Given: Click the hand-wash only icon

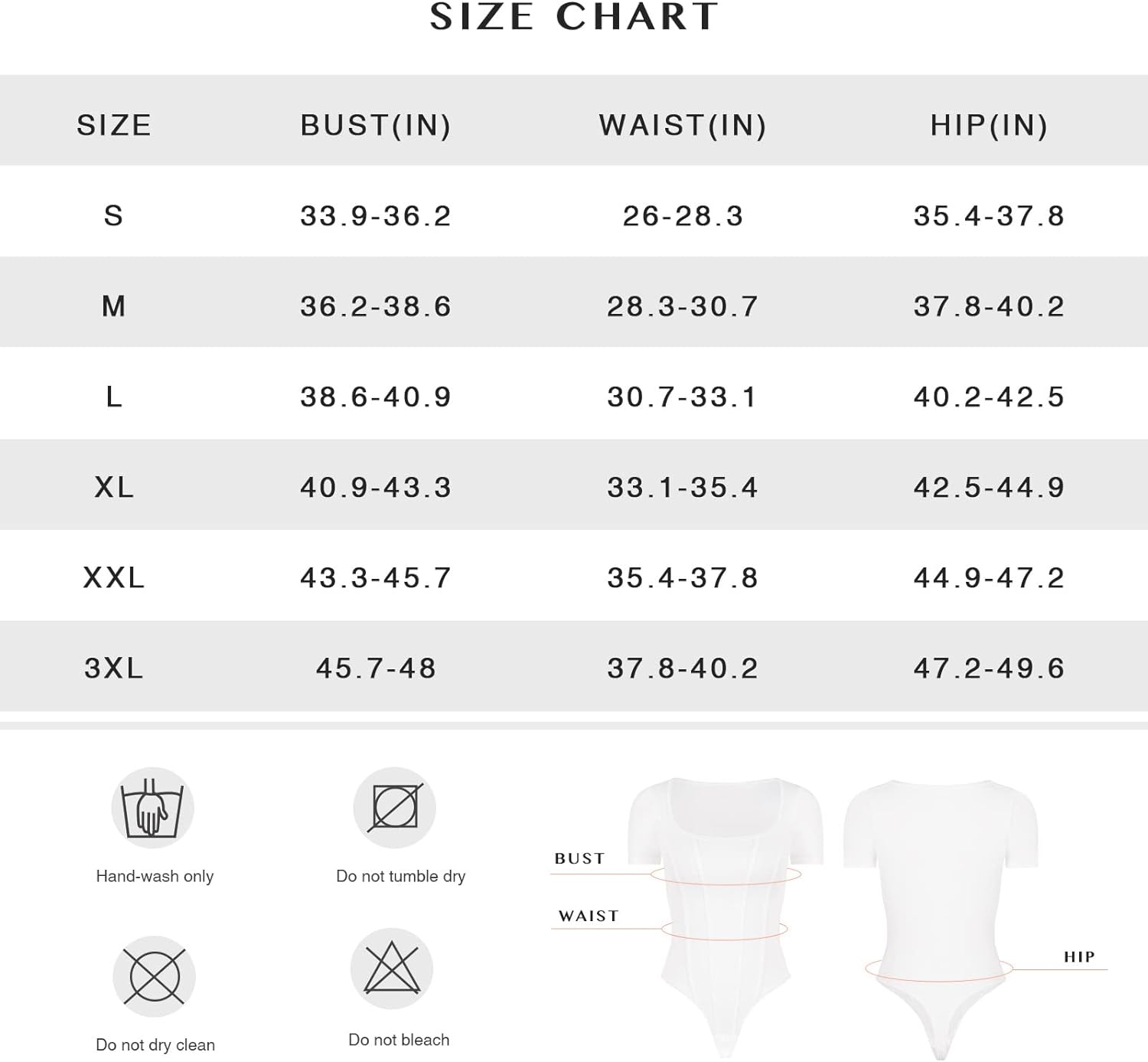Looking at the screenshot, I should pyautogui.click(x=153, y=808).
